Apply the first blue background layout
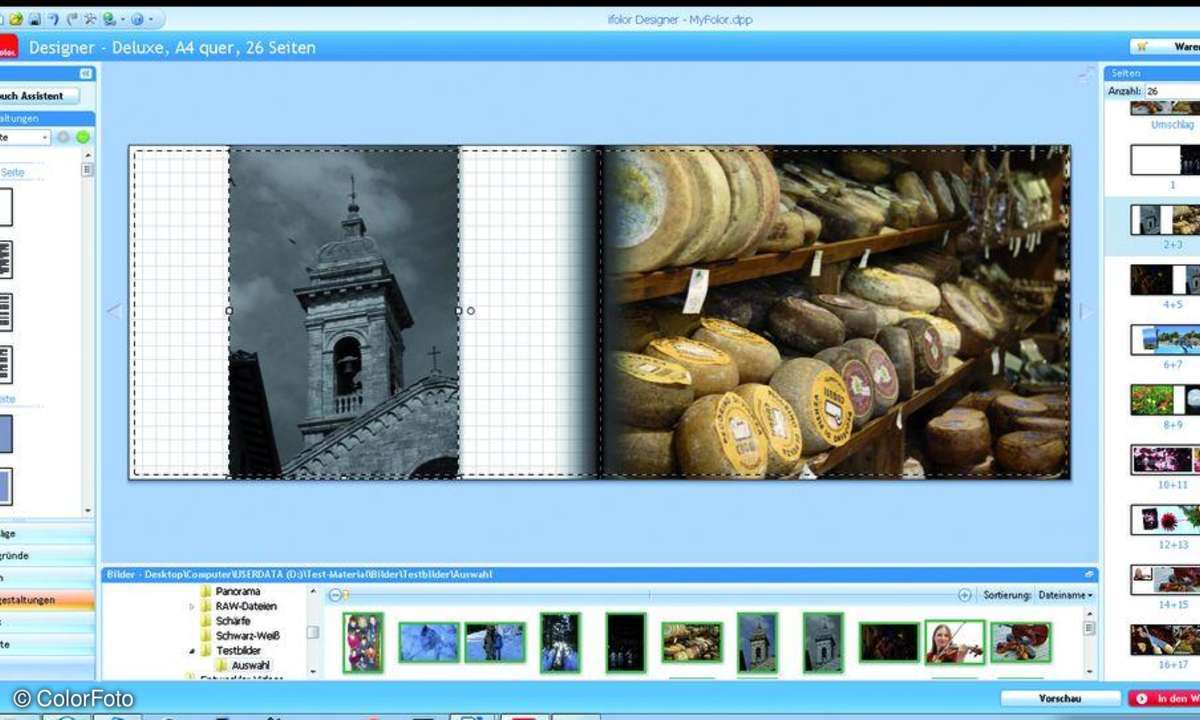Screen dimensions: 1200x720 6,434
